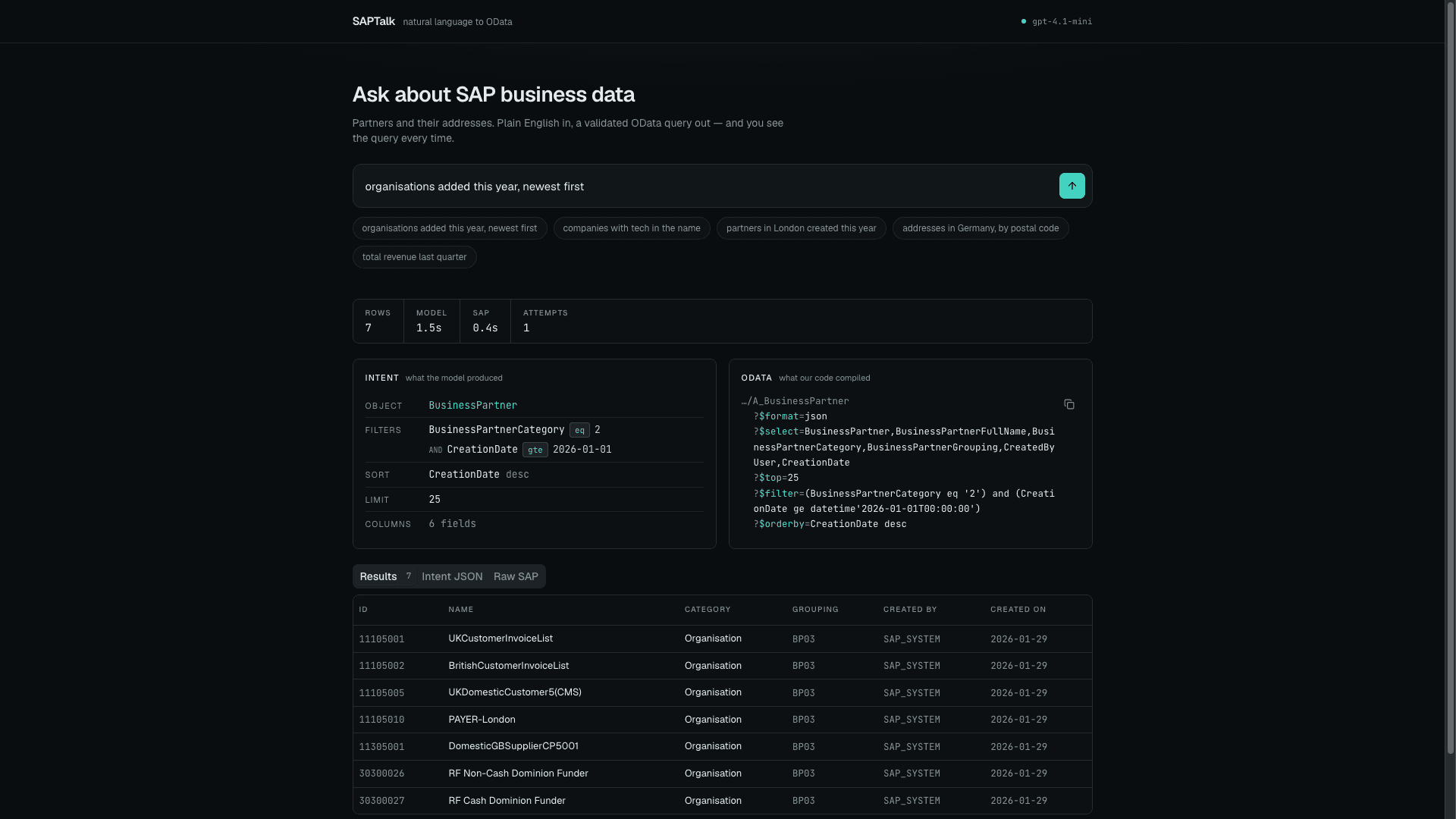Click the $orderby line in OData query
1456x819 pixels.
830,524
